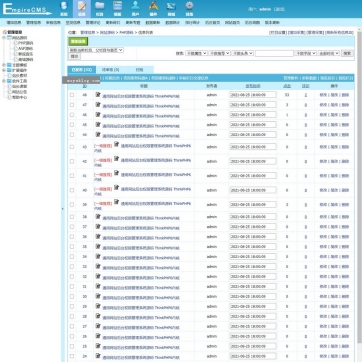This screenshot has width=362, height=362.
Task: Open the 全部时间 time filter dropdown
Action: 329,53
